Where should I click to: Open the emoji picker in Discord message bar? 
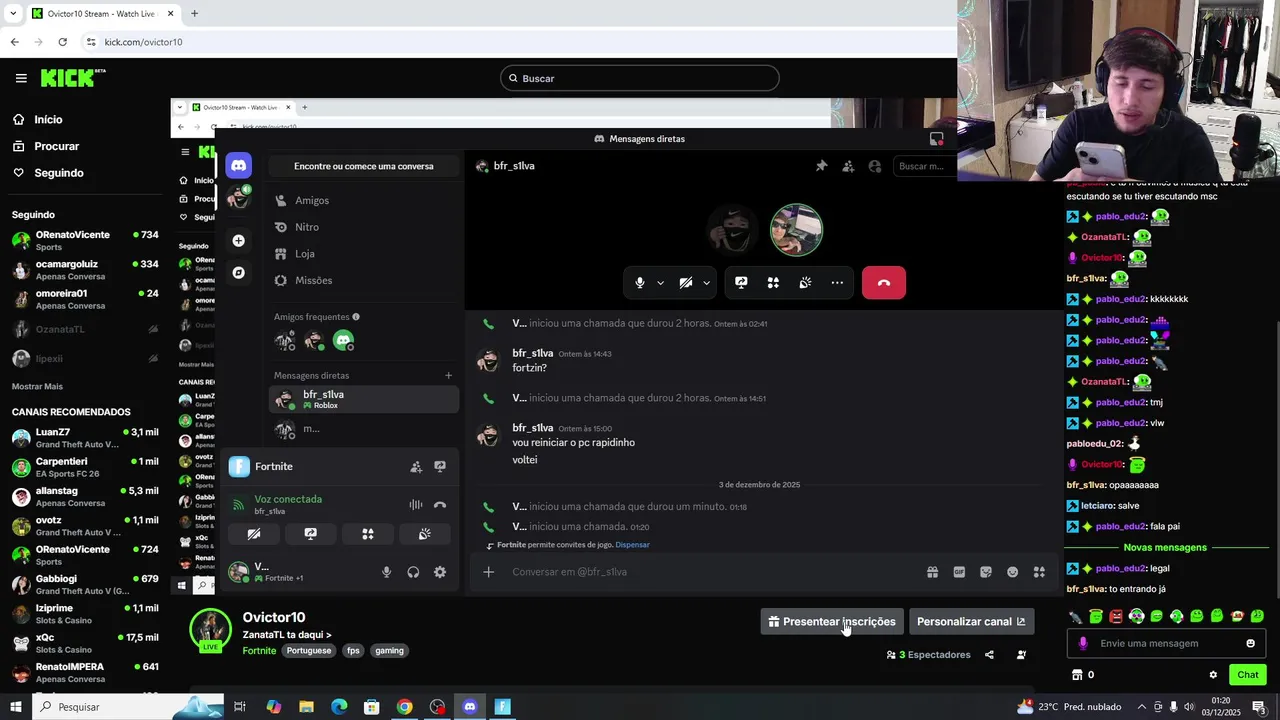tap(1012, 572)
